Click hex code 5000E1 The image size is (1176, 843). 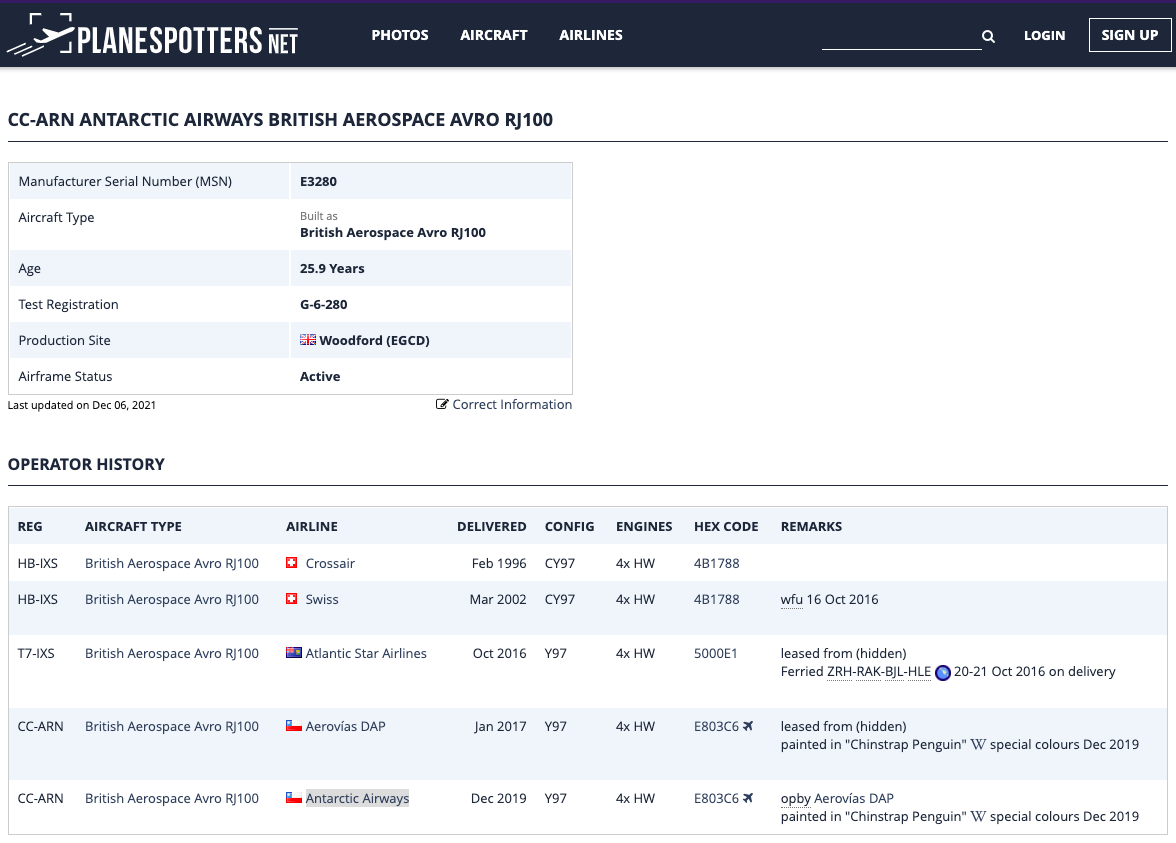[716, 653]
